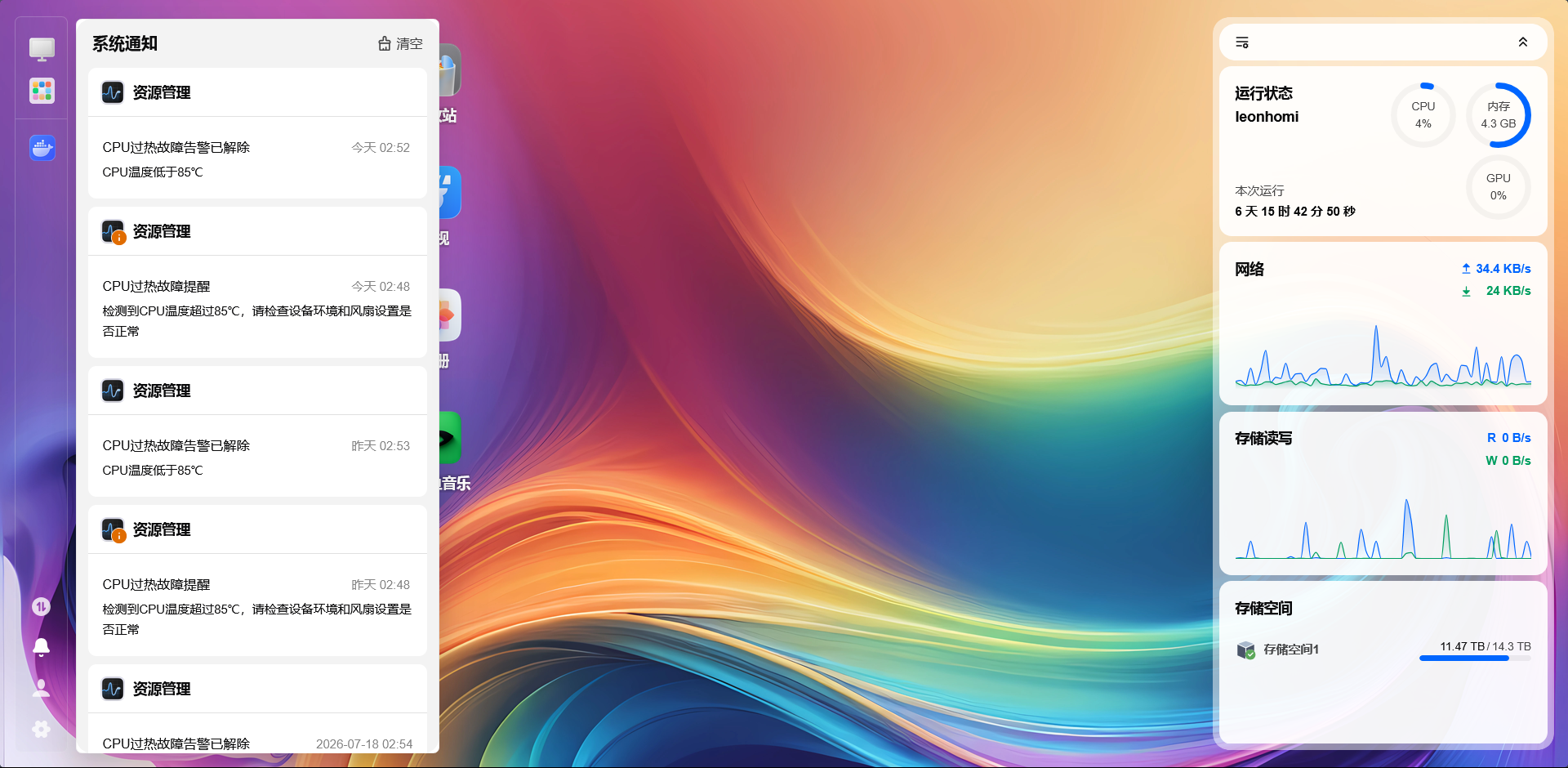Click the GPU 0% usage ring
The width and height of the screenshot is (1568, 768).
(x=1499, y=187)
